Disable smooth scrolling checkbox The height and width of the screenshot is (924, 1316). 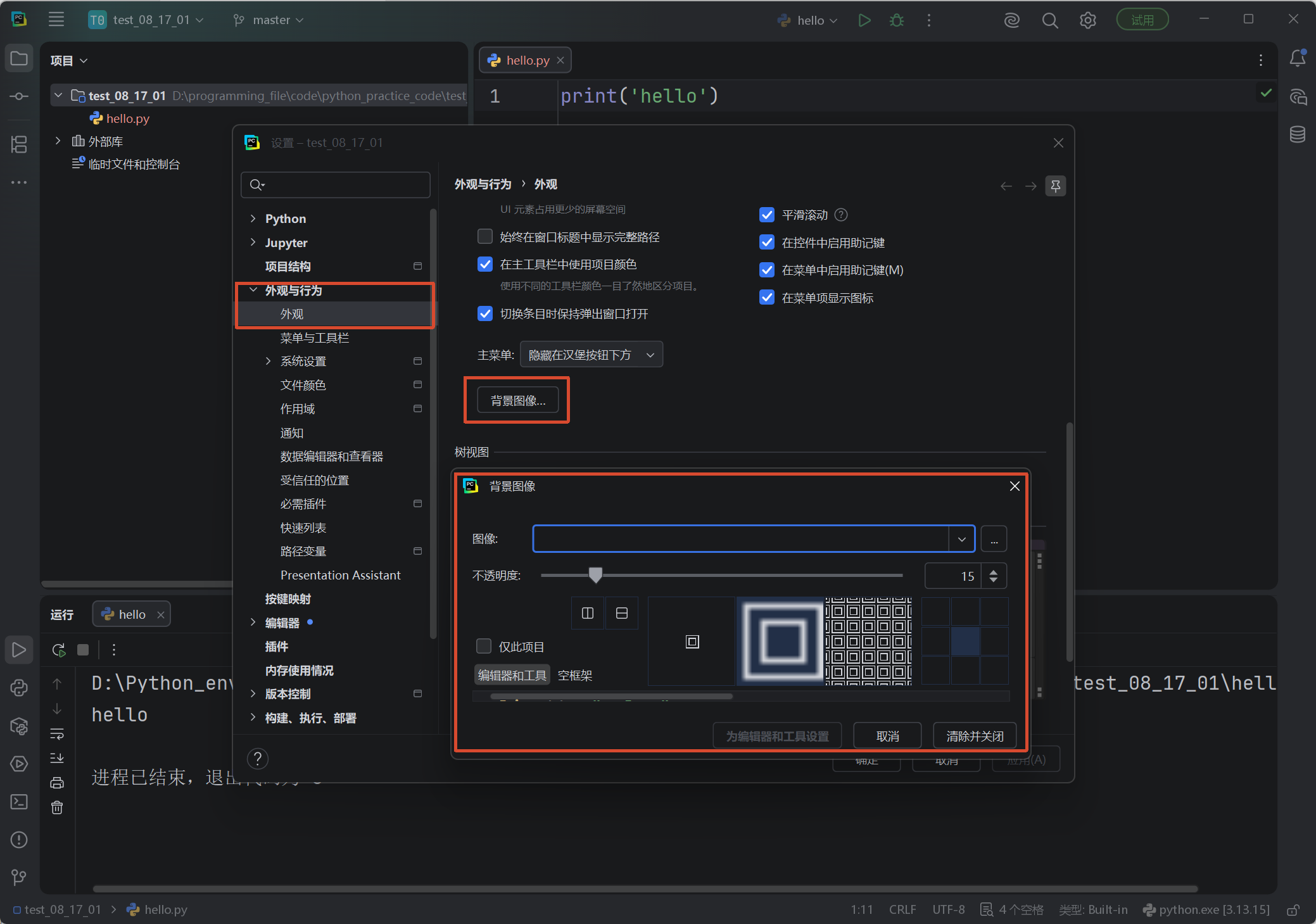tap(767, 215)
